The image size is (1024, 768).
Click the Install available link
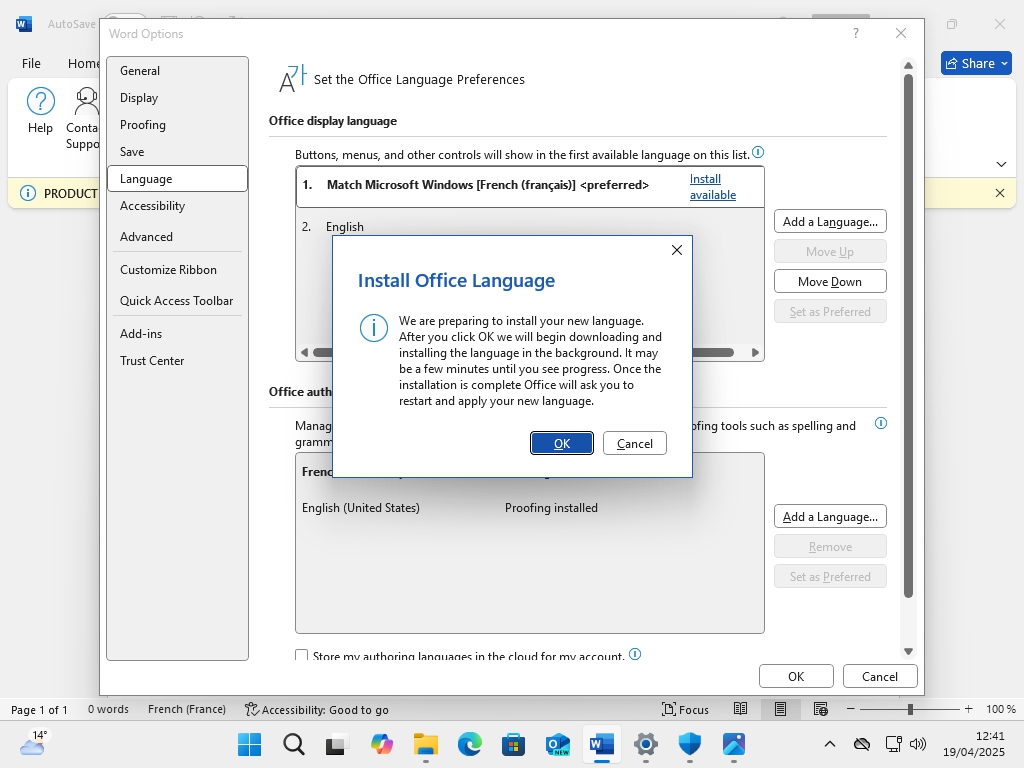point(712,187)
